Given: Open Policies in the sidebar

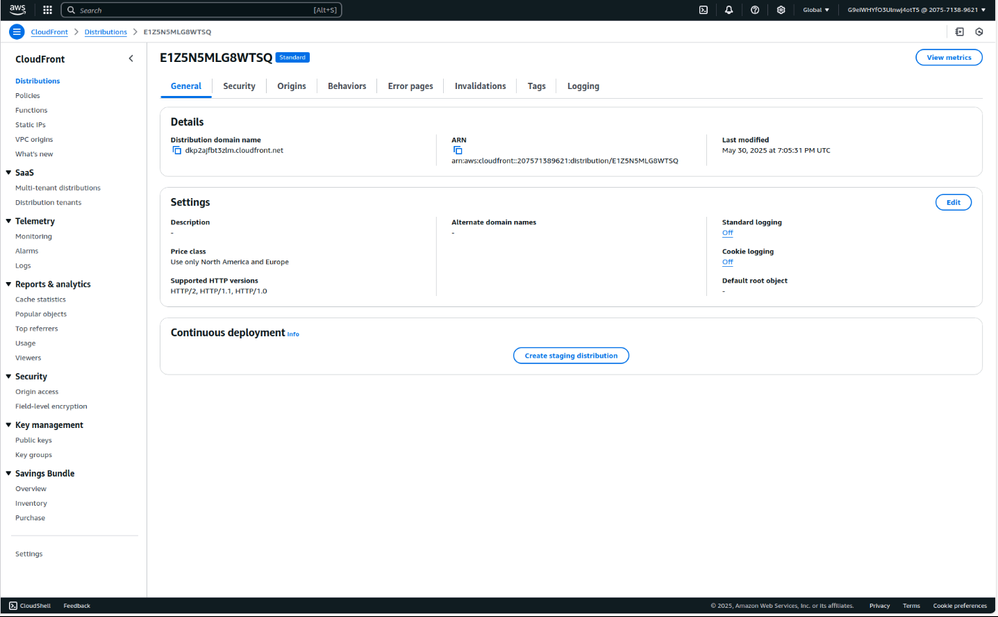Looking at the screenshot, I should point(27,96).
